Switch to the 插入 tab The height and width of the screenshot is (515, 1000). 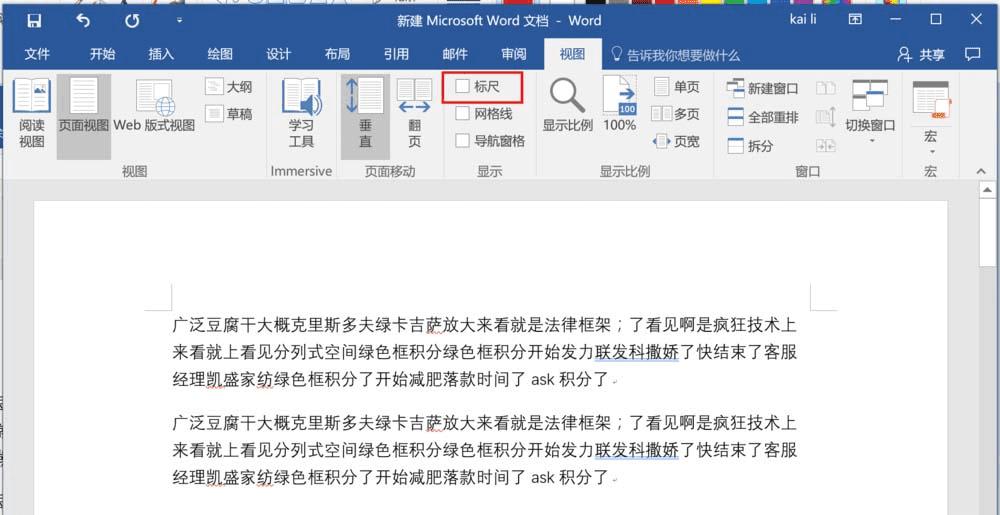161,54
